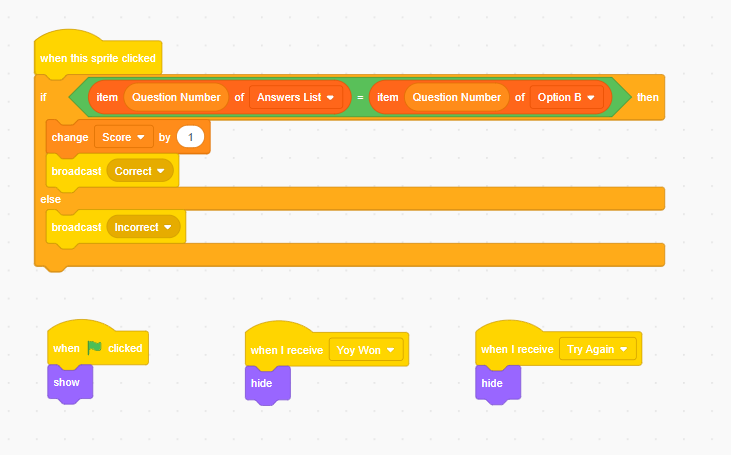Image resolution: width=731 pixels, height=455 pixels.
Task: Select the 'when this sprite clicked' hat block
Action: (x=98, y=54)
